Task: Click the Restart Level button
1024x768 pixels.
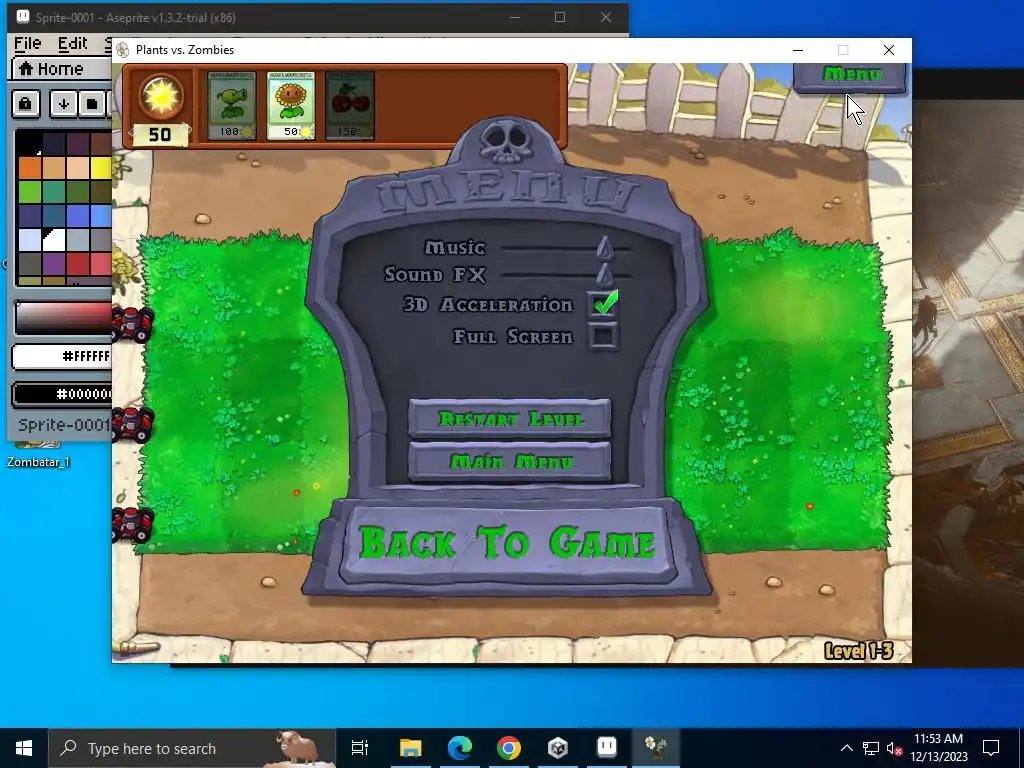Action: pyautogui.click(x=509, y=419)
